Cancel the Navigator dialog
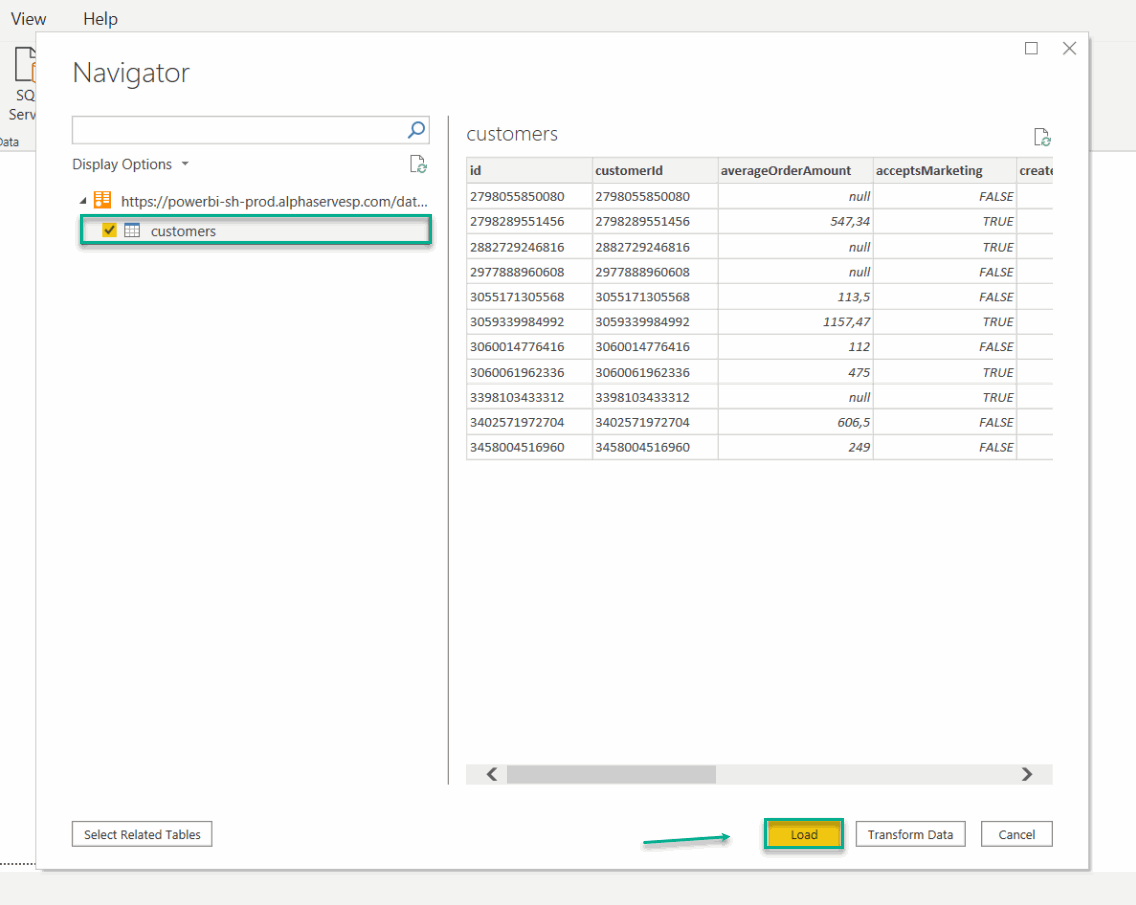Viewport: 1136px width, 905px height. tap(1017, 834)
